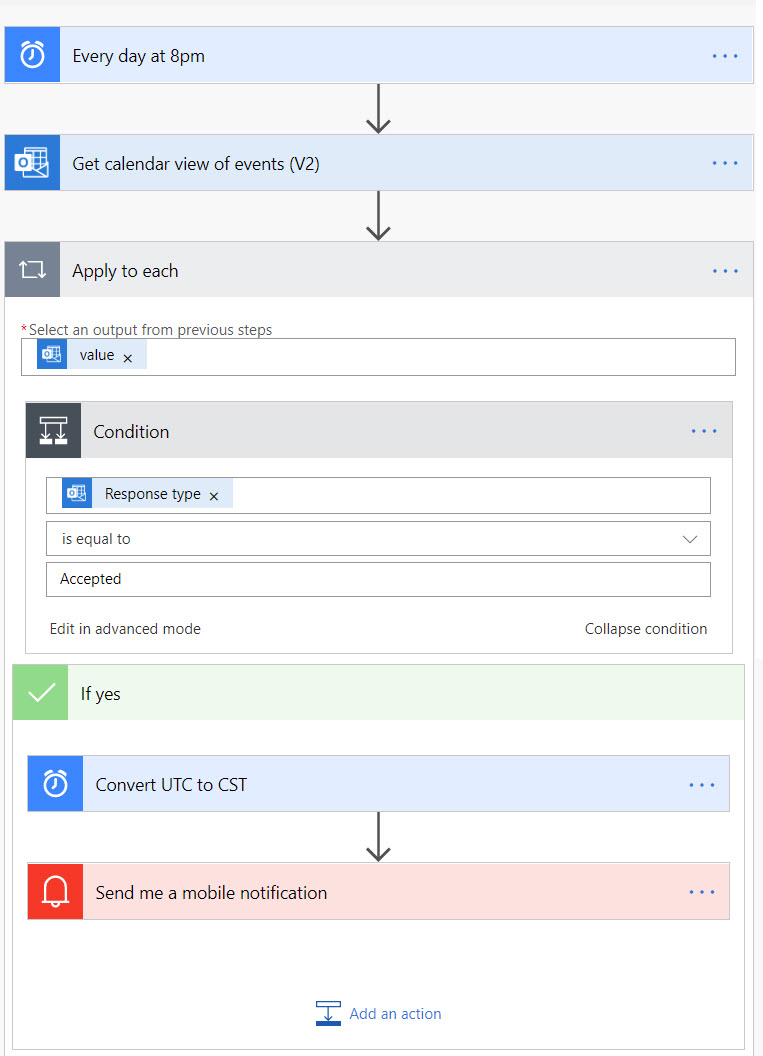
Task: Open the ellipsis menu for Every day at 8pm
Action: pos(725,56)
